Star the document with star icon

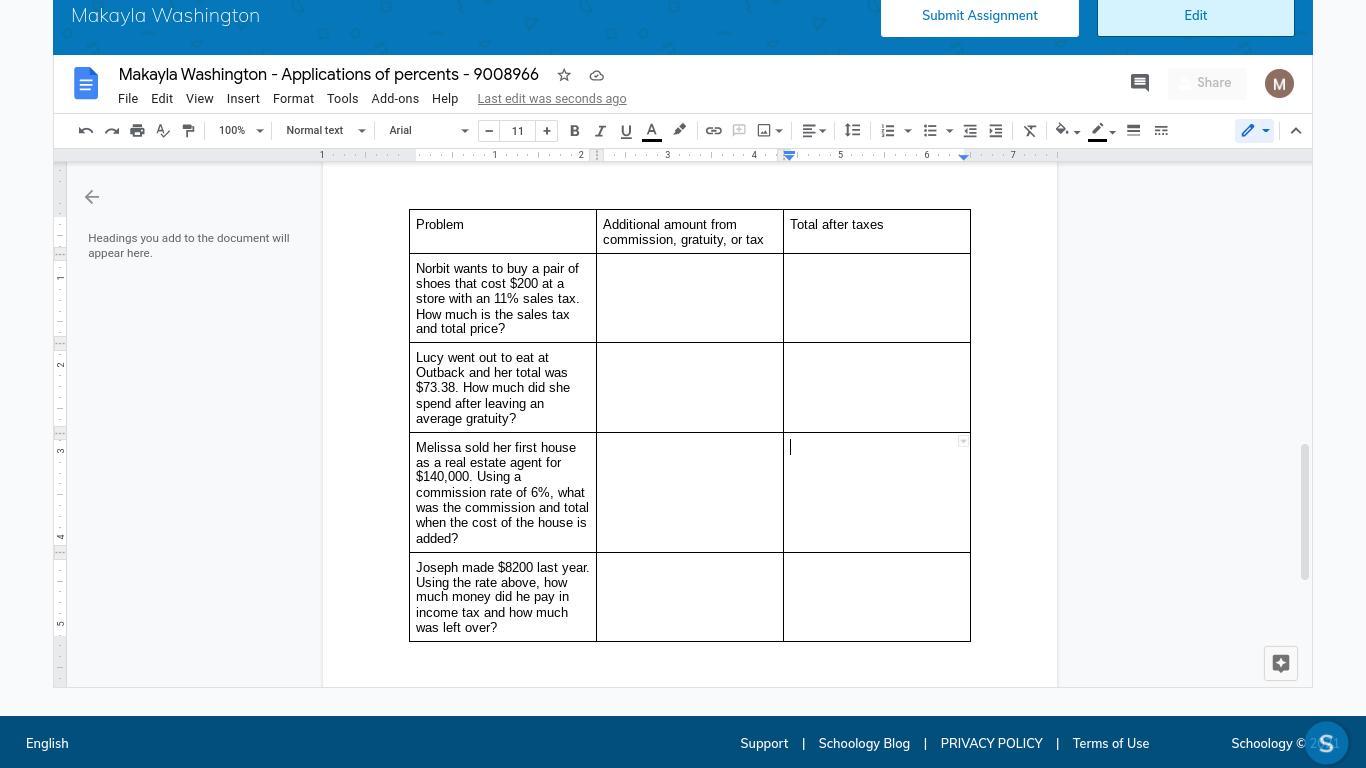tap(564, 76)
